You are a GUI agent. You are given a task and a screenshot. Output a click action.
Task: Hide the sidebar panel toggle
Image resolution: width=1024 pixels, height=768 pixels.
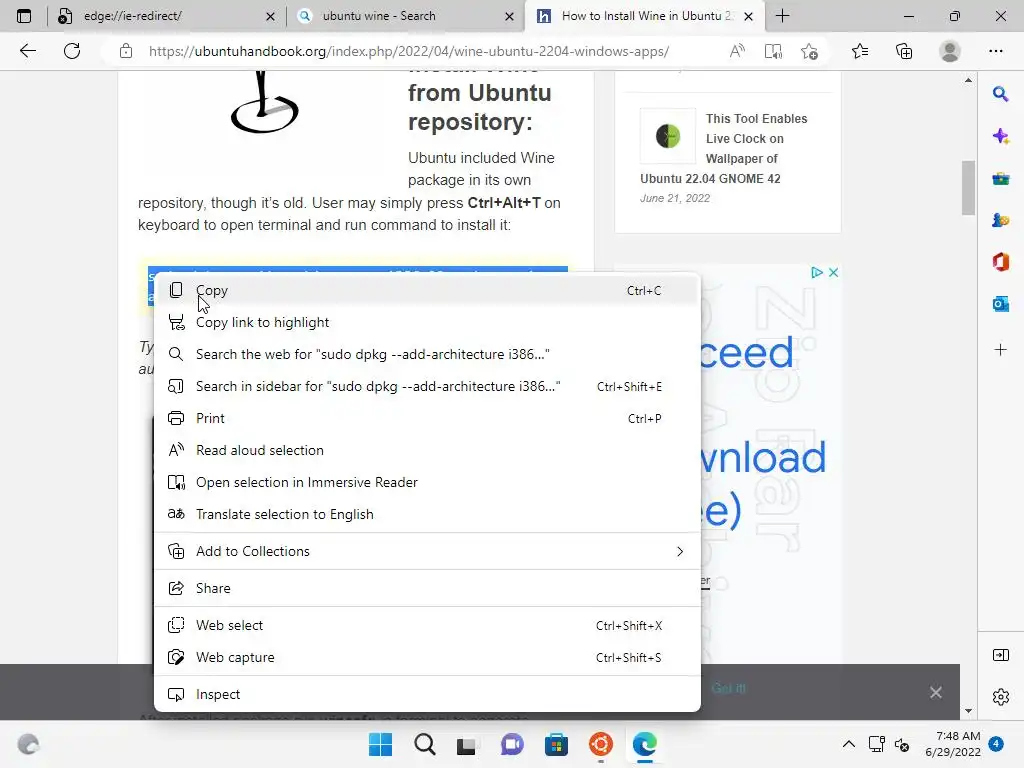pos(1000,655)
